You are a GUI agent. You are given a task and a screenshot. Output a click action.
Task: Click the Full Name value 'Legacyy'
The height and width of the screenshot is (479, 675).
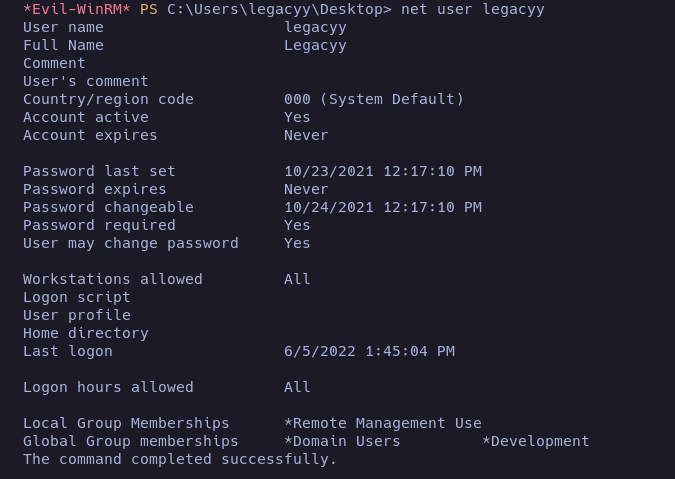[x=315, y=45]
